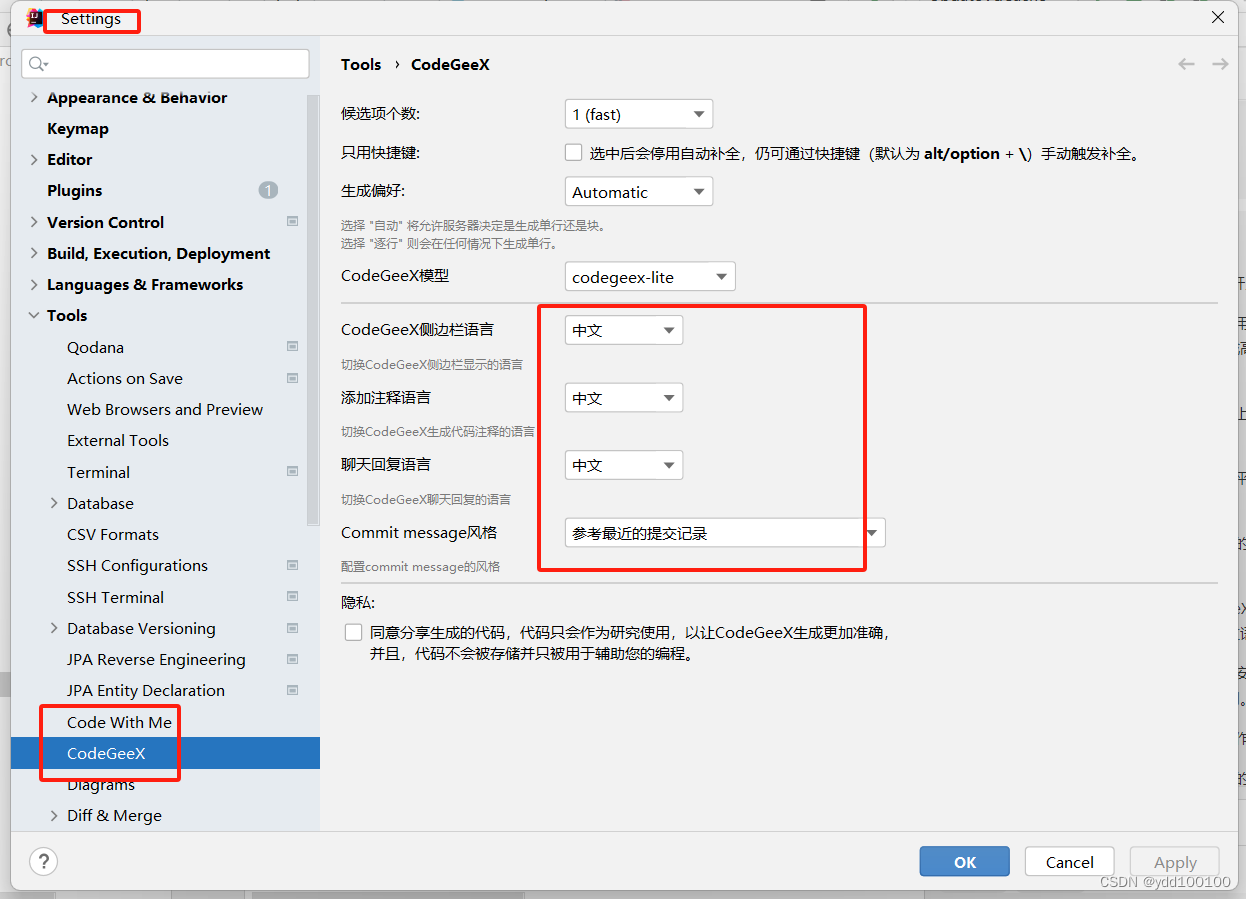
Task: Open Diagrams settings page
Action: click(x=101, y=785)
